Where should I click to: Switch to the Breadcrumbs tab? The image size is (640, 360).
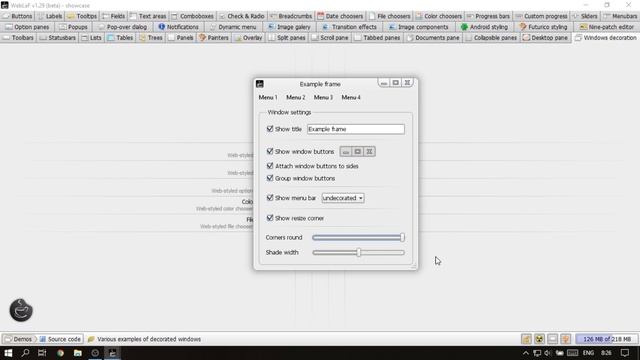click(x=291, y=16)
